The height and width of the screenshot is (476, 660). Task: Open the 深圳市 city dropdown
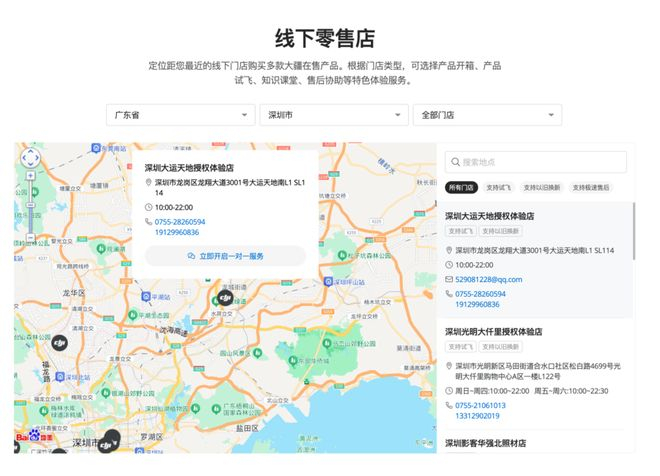334,115
